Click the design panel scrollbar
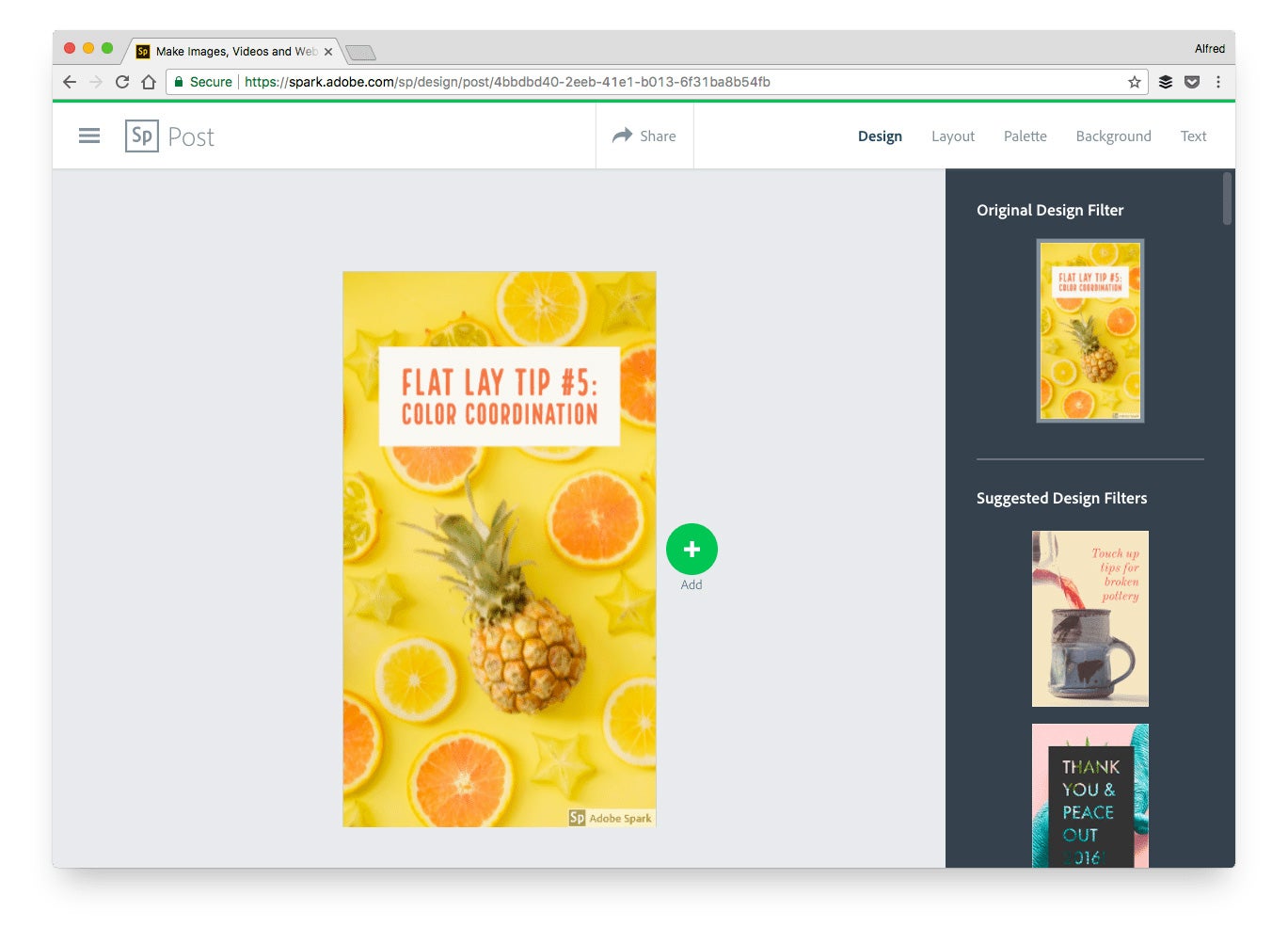This screenshot has width=1288, height=943. click(x=1227, y=199)
